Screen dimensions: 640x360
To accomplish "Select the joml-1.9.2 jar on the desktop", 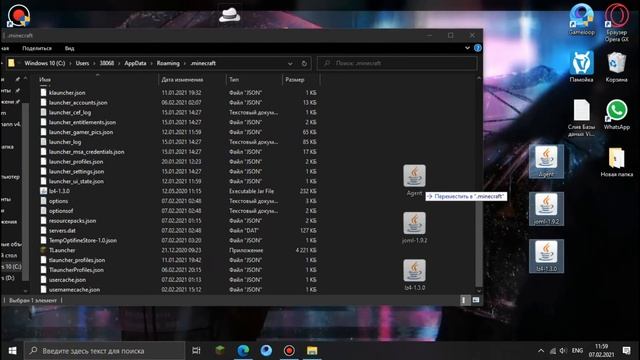I will tap(546, 209).
